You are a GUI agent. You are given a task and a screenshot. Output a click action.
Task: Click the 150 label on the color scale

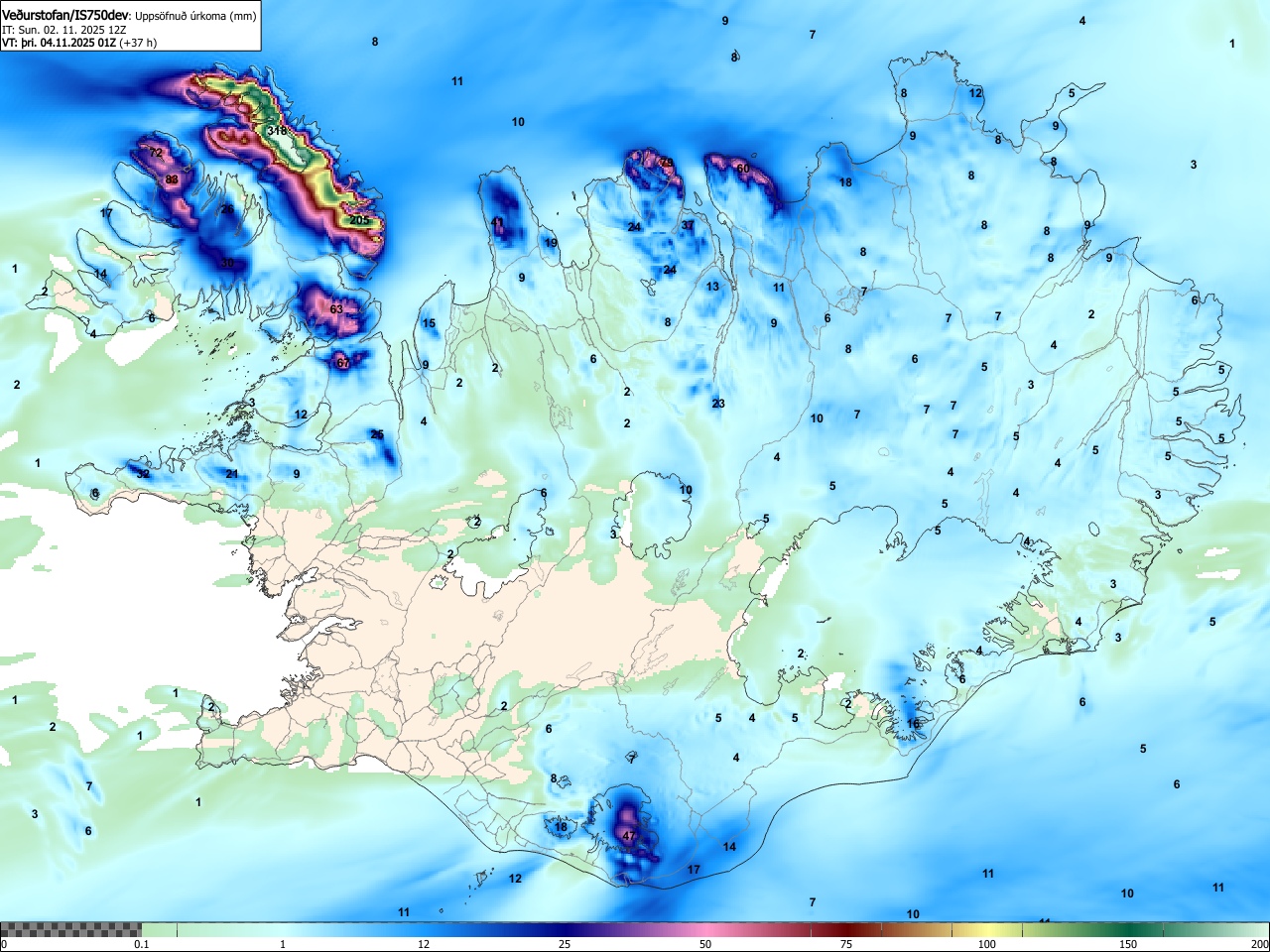[x=1128, y=944]
